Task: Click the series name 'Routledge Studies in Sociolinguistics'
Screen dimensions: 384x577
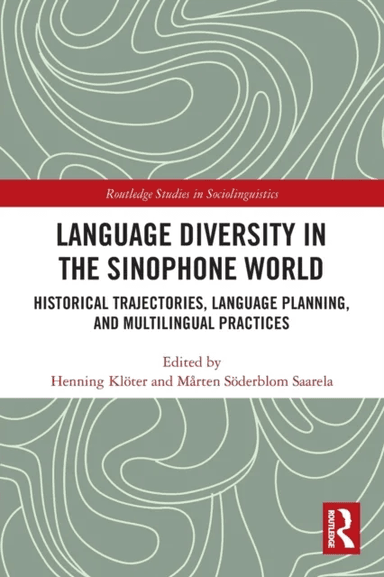Action: (x=192, y=194)
